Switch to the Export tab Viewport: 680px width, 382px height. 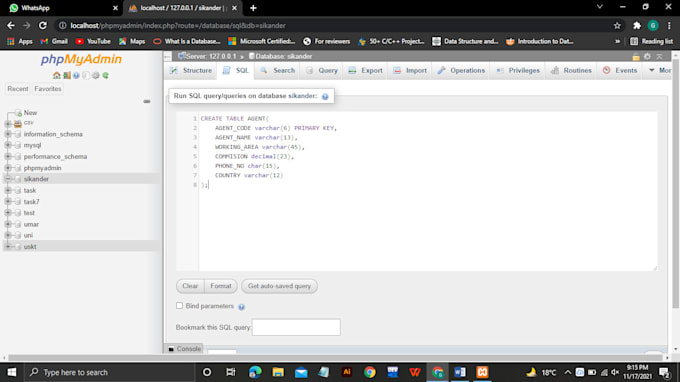(366, 70)
